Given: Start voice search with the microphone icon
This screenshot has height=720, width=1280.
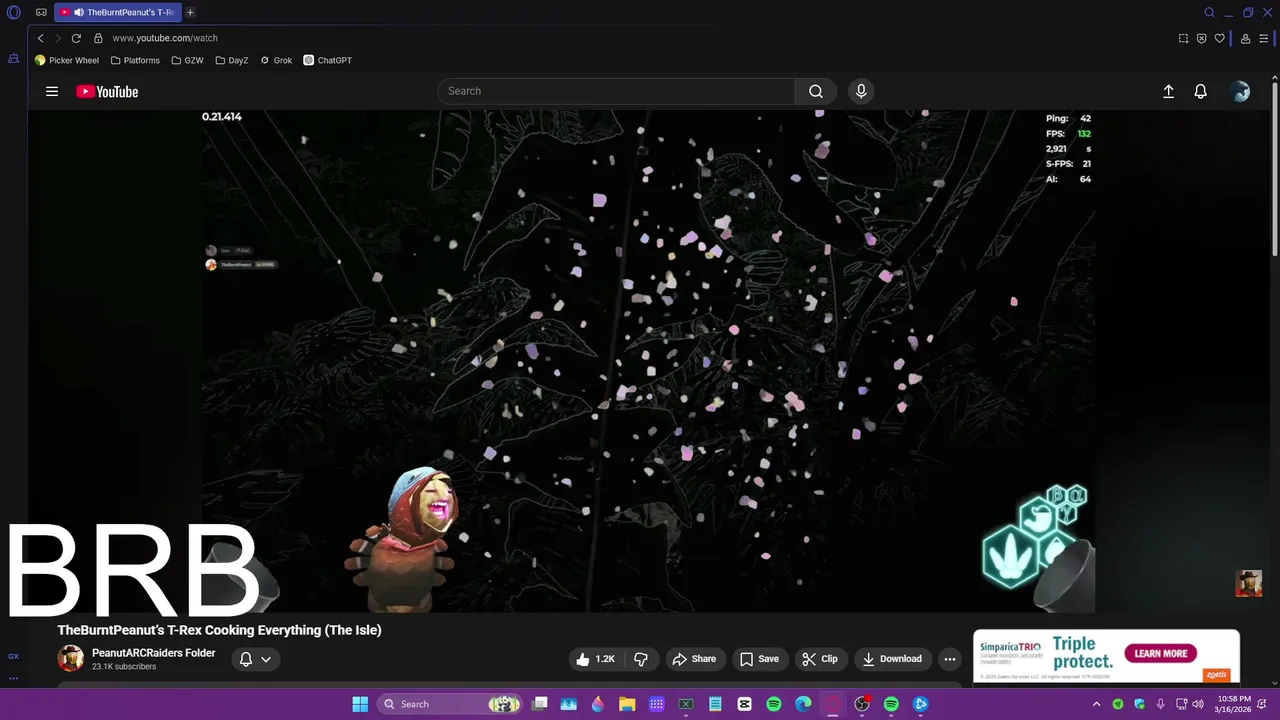Looking at the screenshot, I should click(x=861, y=91).
